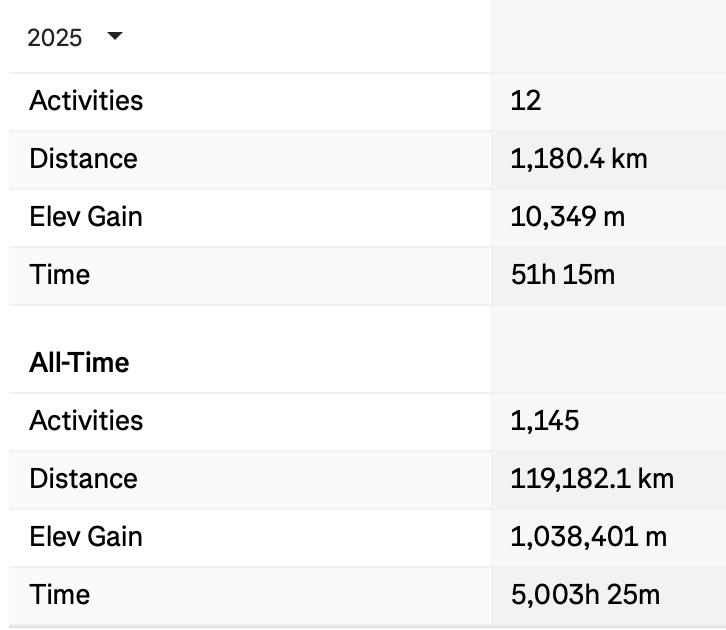This screenshot has height=630, width=726.
Task: Click the All-Time section heading
Action: click(x=79, y=362)
